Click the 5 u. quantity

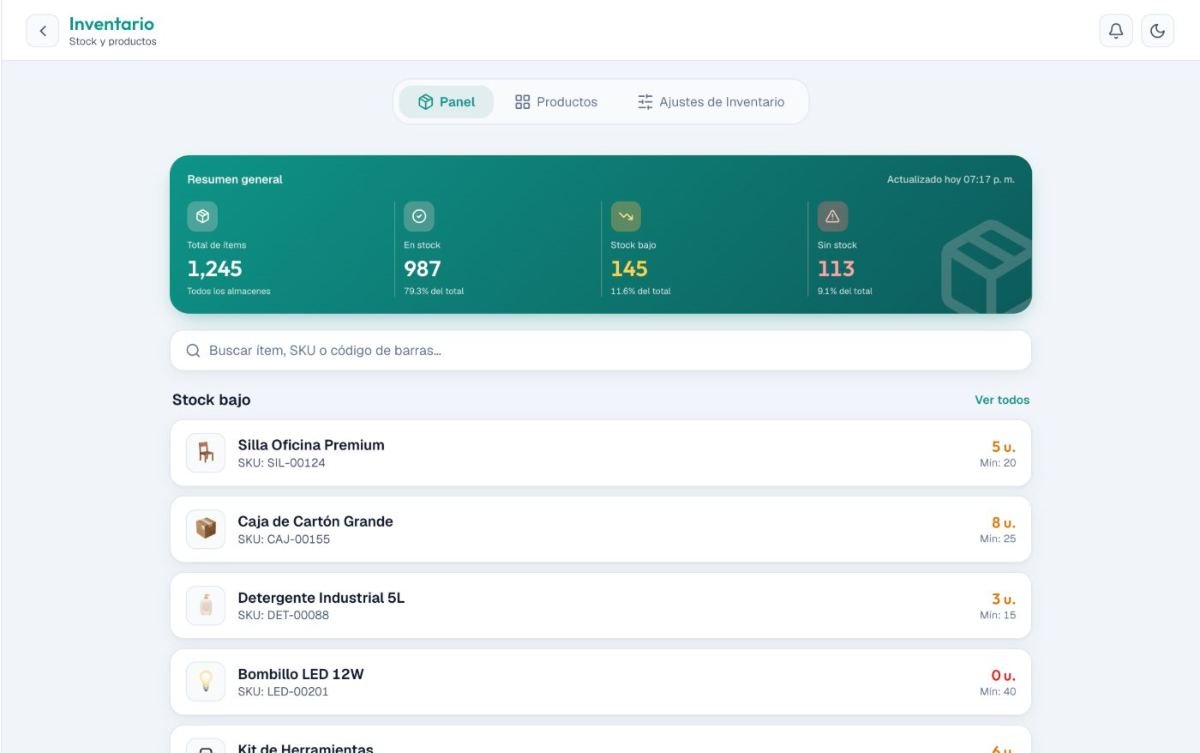tap(1003, 447)
